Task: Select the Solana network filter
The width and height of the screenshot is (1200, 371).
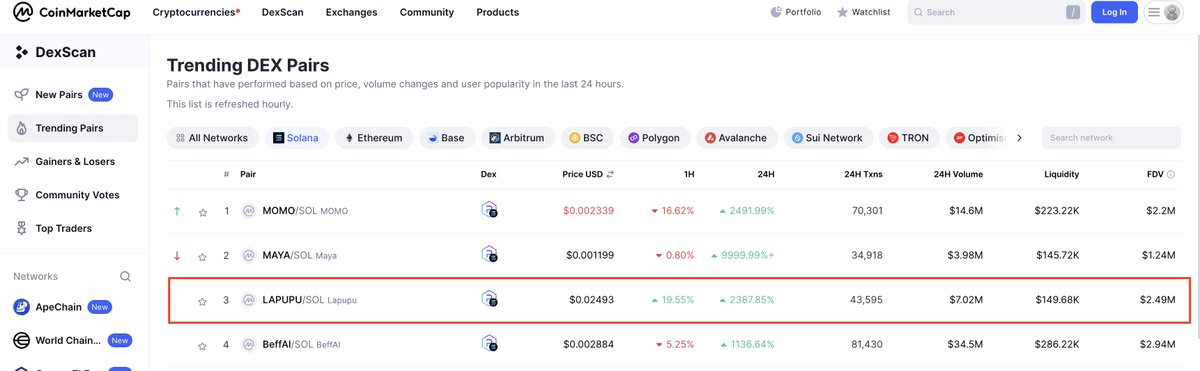Action: 297,138
